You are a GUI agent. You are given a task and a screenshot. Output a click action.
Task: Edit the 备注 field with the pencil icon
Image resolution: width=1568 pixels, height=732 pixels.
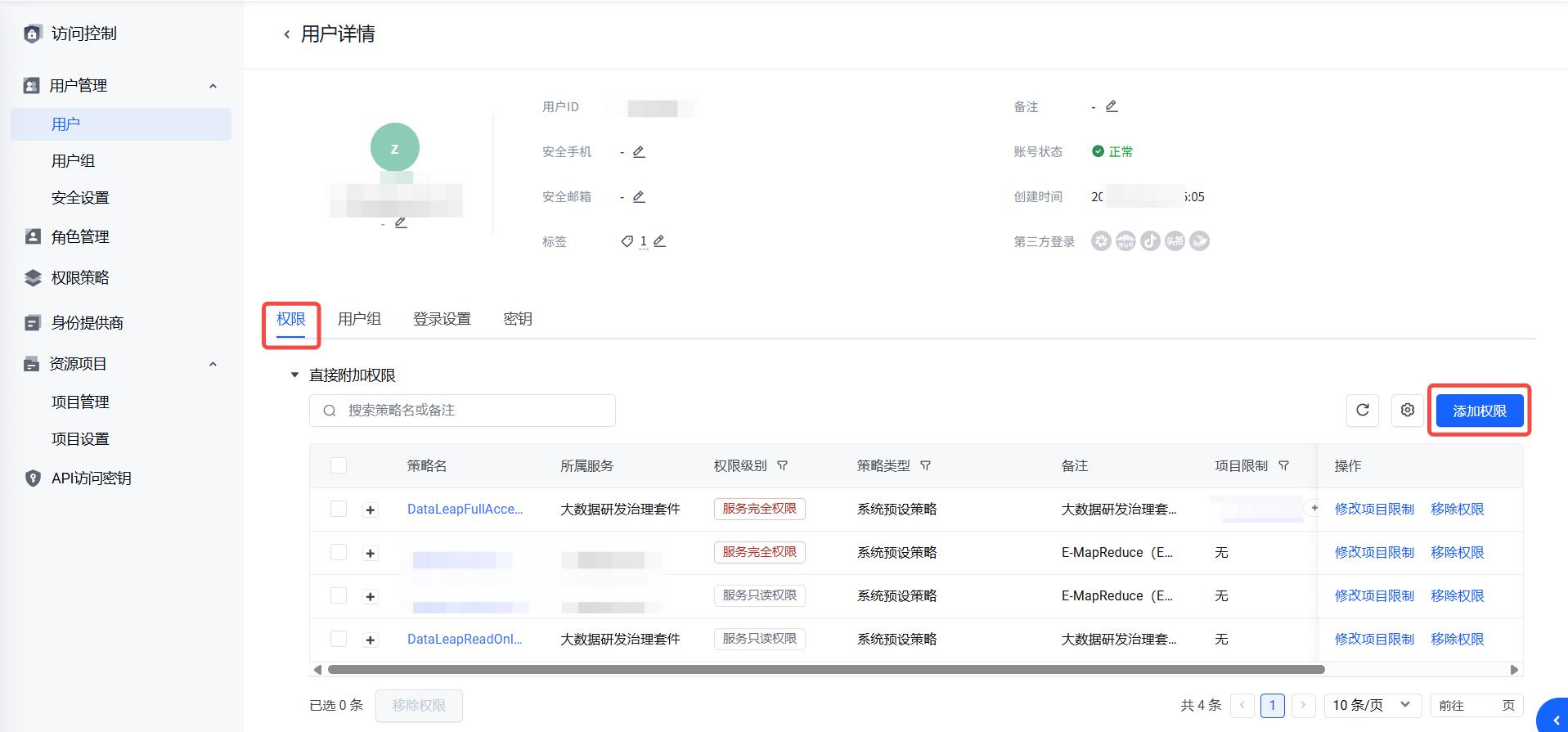[1112, 106]
